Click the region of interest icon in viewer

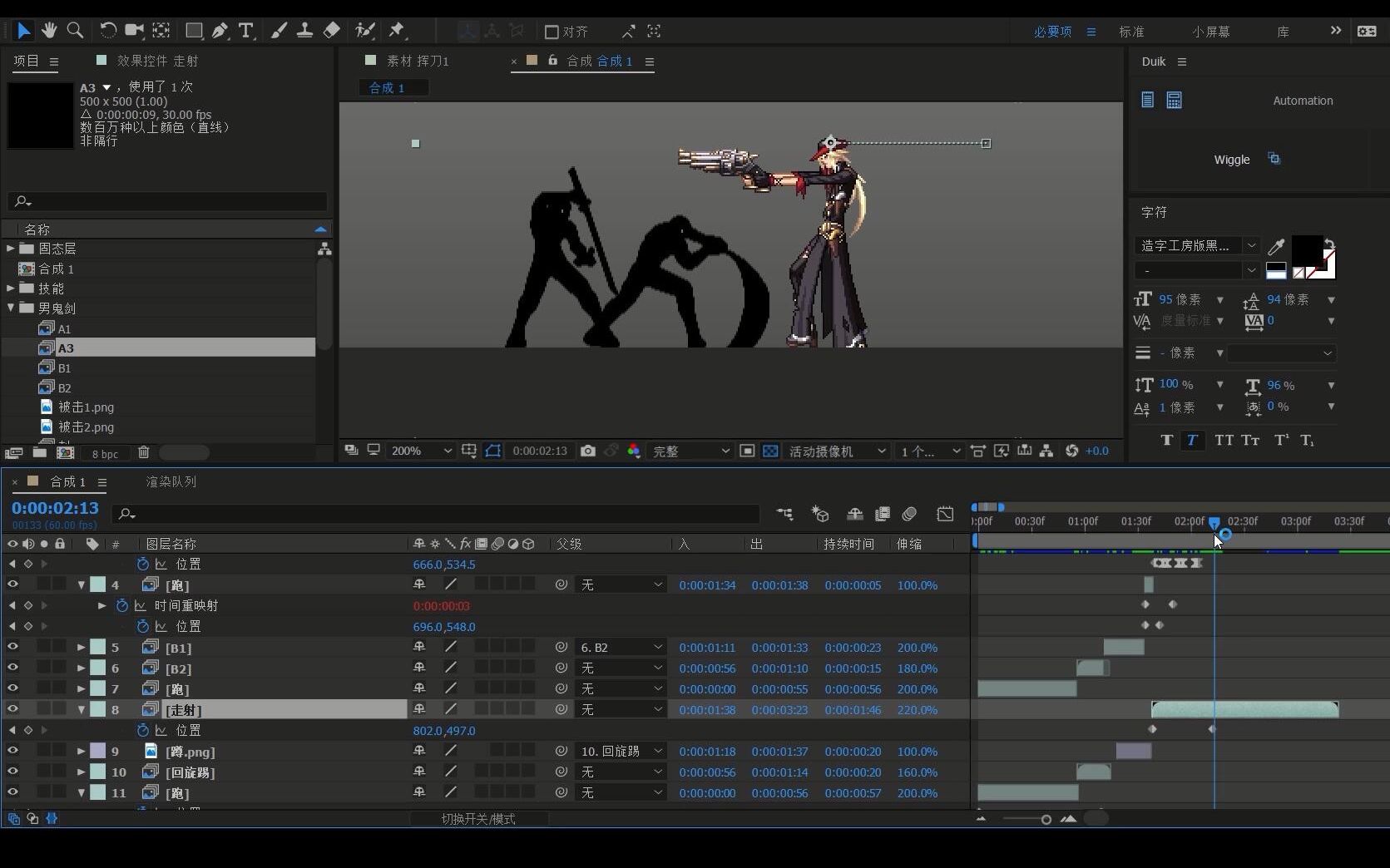pos(747,451)
